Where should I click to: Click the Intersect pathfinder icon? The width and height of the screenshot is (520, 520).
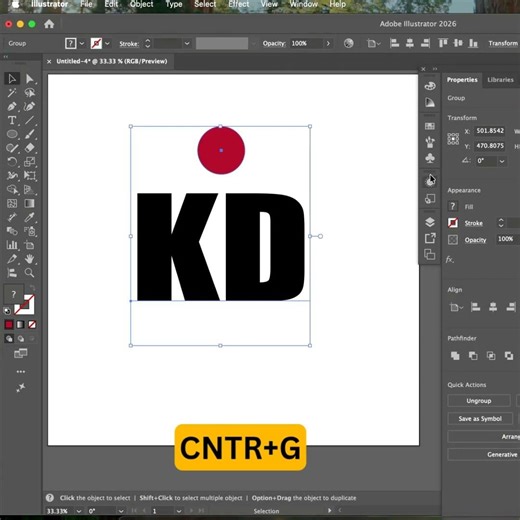491,356
